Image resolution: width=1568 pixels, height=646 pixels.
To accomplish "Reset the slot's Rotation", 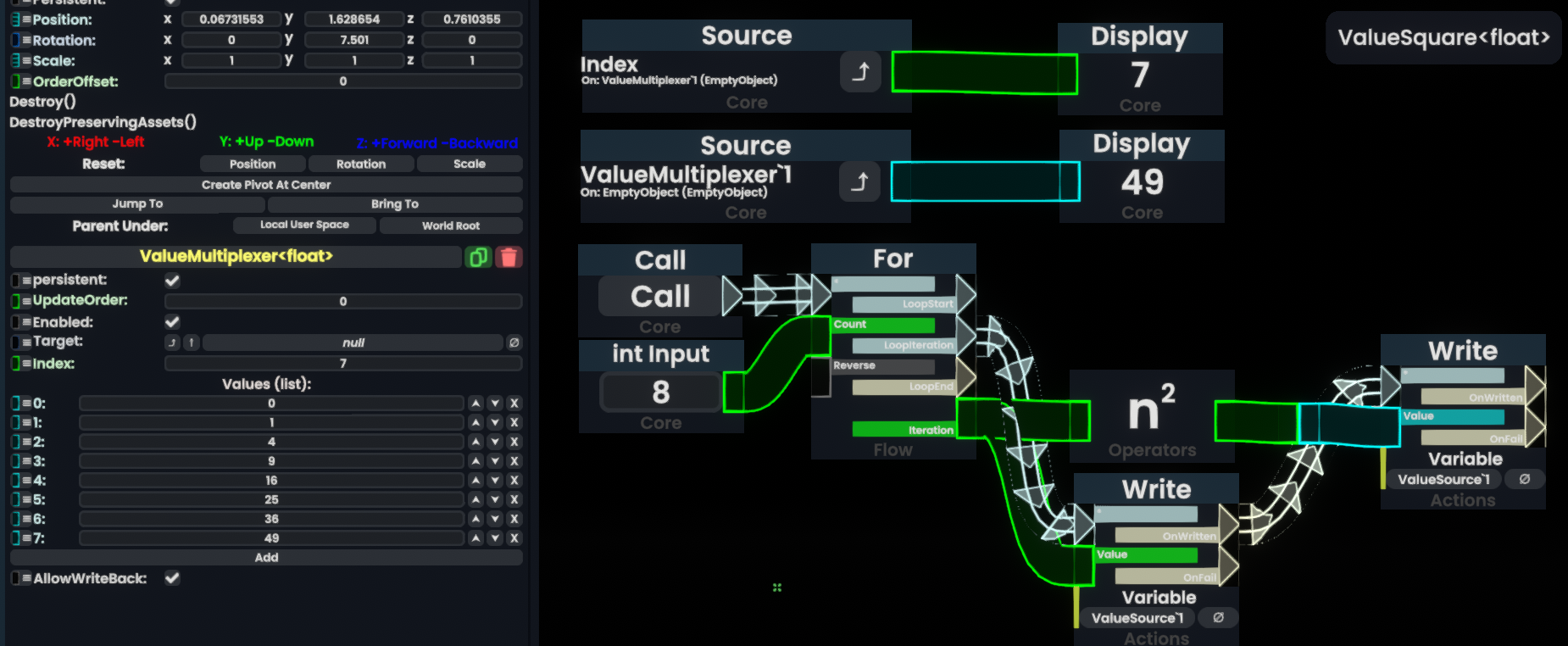I will pos(360,164).
